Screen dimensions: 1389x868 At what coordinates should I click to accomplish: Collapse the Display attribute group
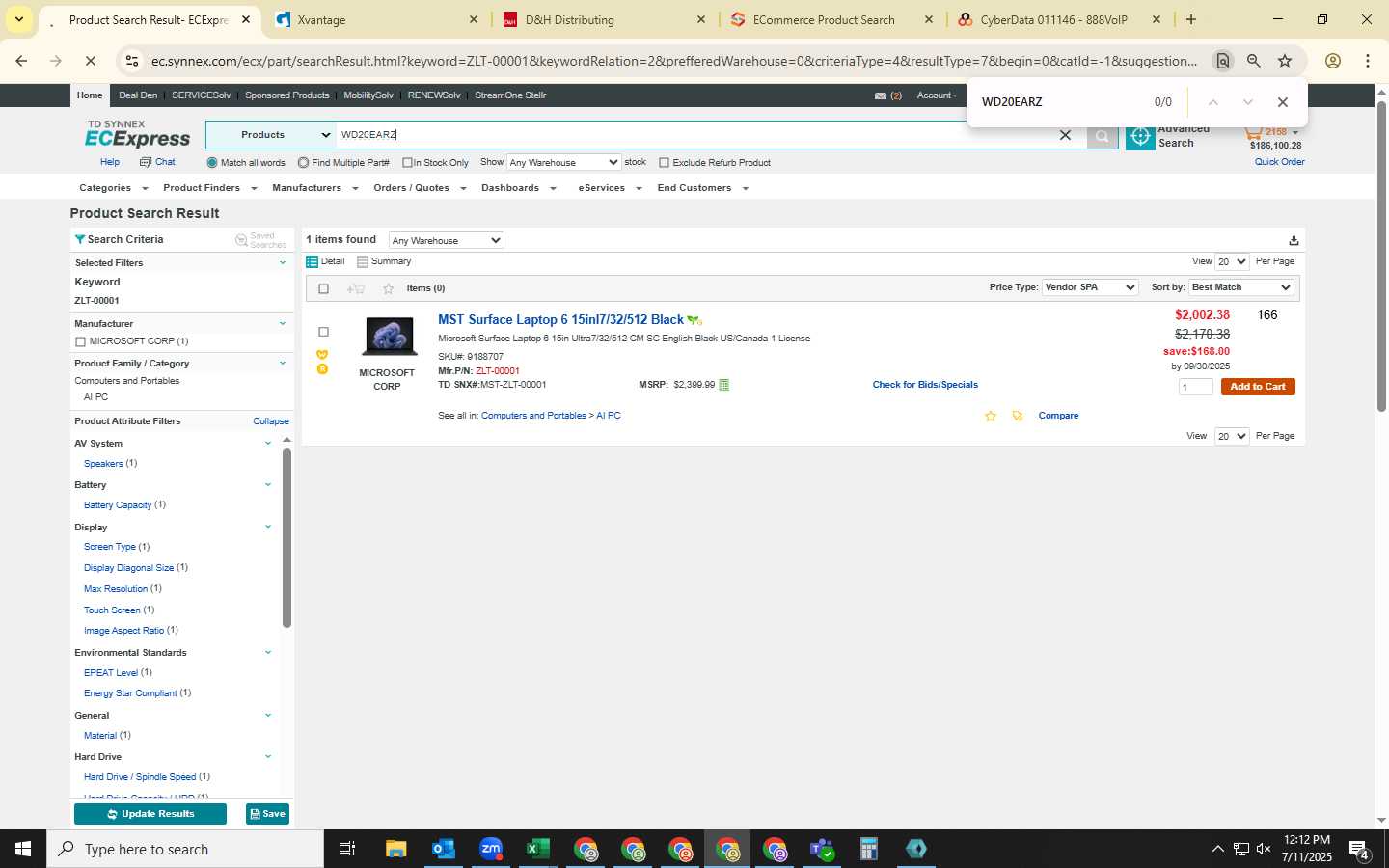(x=268, y=527)
